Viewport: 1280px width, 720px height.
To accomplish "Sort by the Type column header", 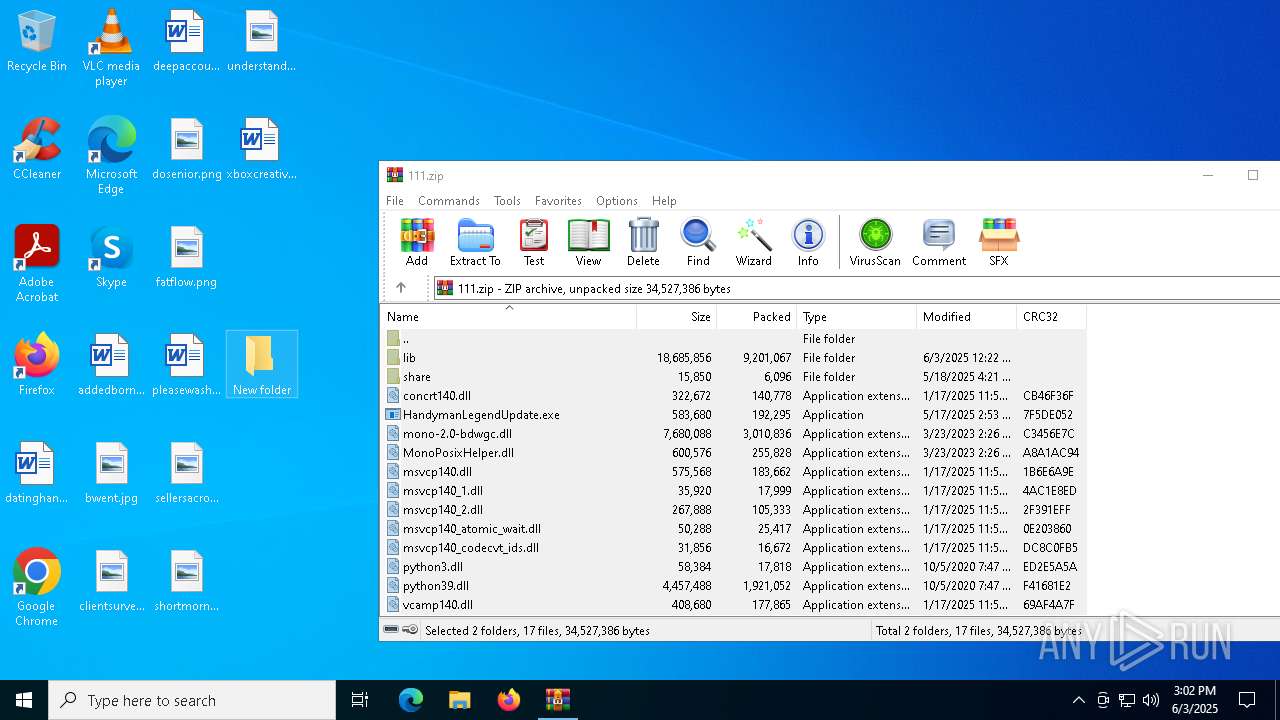I will 856,317.
